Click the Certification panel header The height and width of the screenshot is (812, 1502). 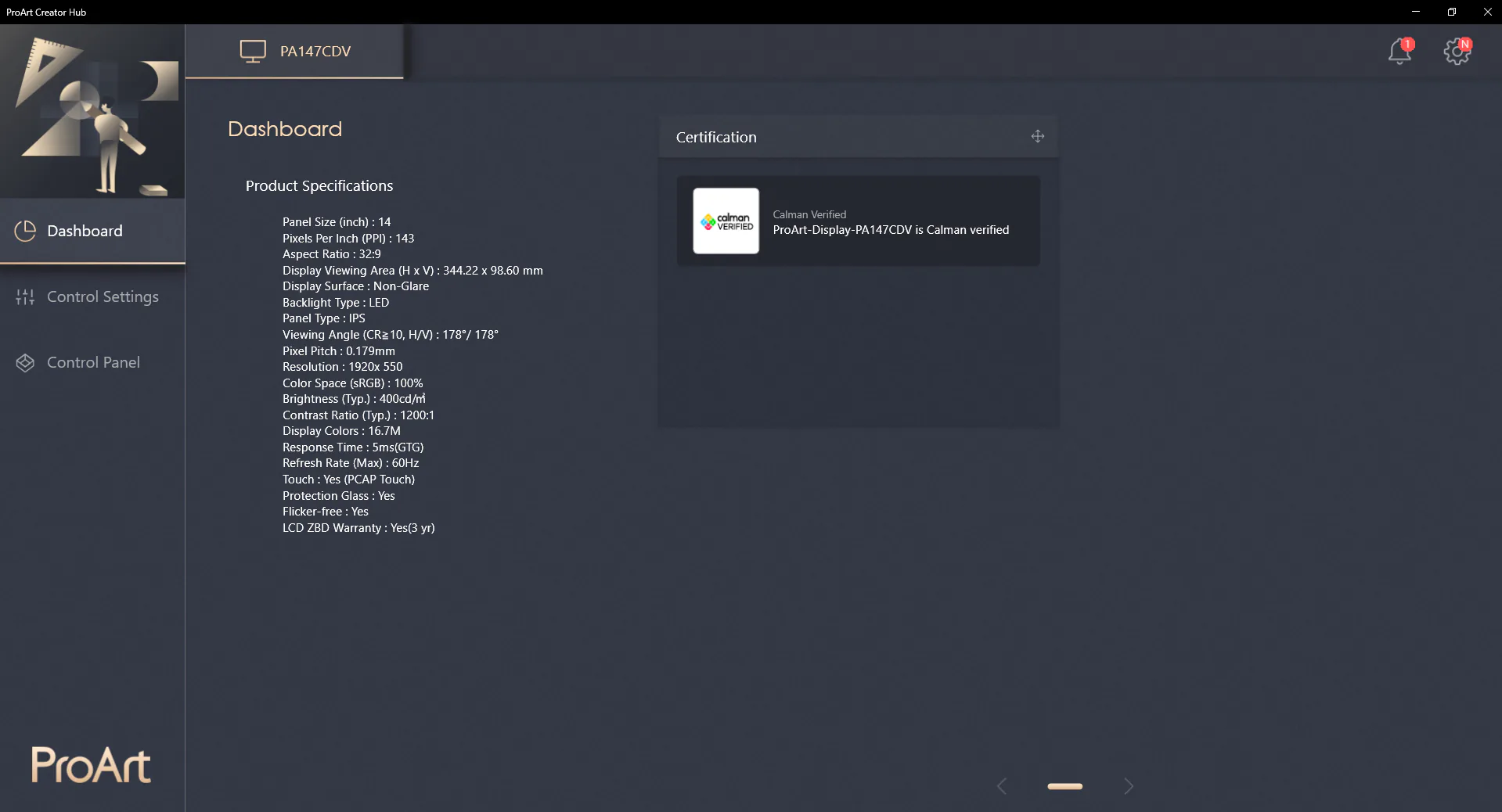[x=858, y=137]
